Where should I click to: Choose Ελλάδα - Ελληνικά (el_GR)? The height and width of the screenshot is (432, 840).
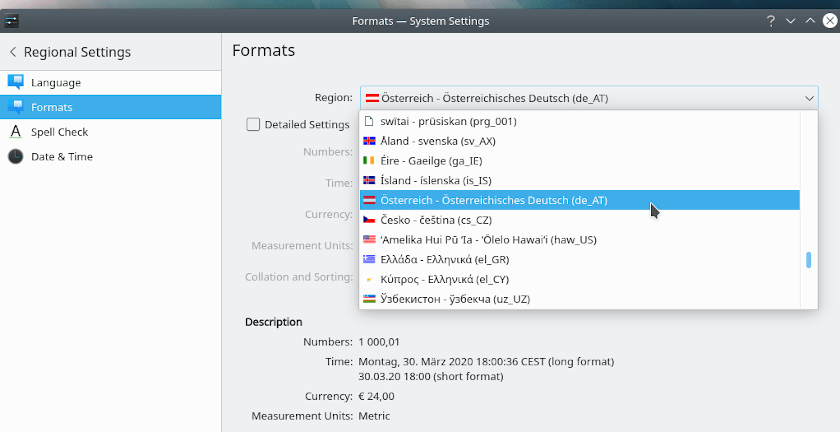580,259
